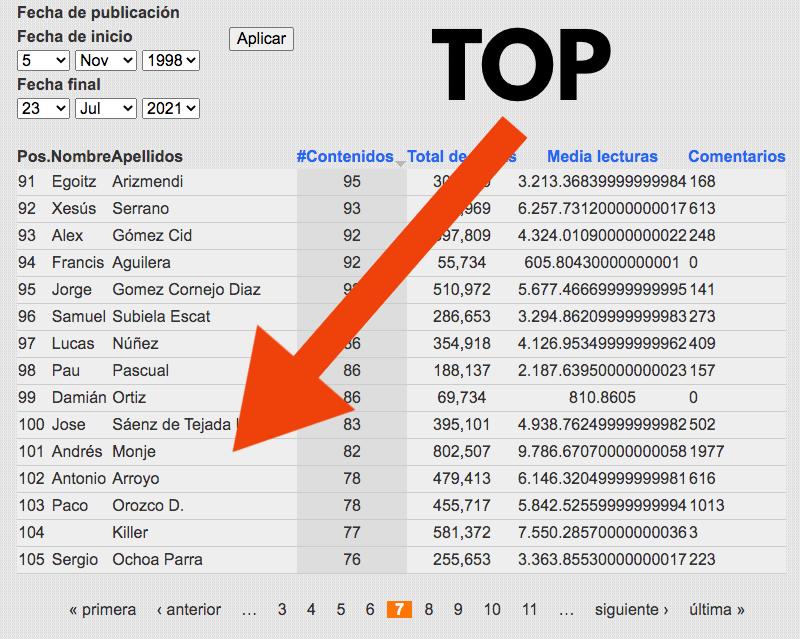The height and width of the screenshot is (639, 800).
Task: Open the start date day dropdown
Action: point(43,61)
